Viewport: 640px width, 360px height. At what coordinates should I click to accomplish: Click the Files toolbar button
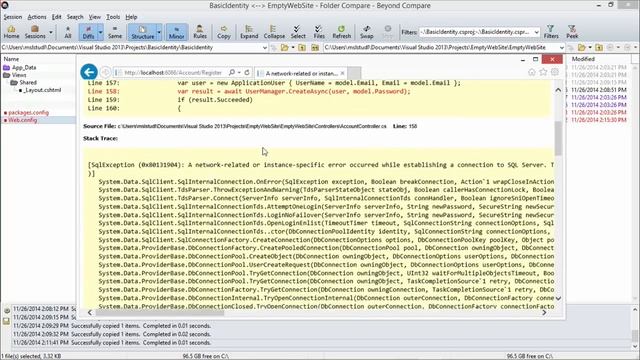[x=319, y=32]
